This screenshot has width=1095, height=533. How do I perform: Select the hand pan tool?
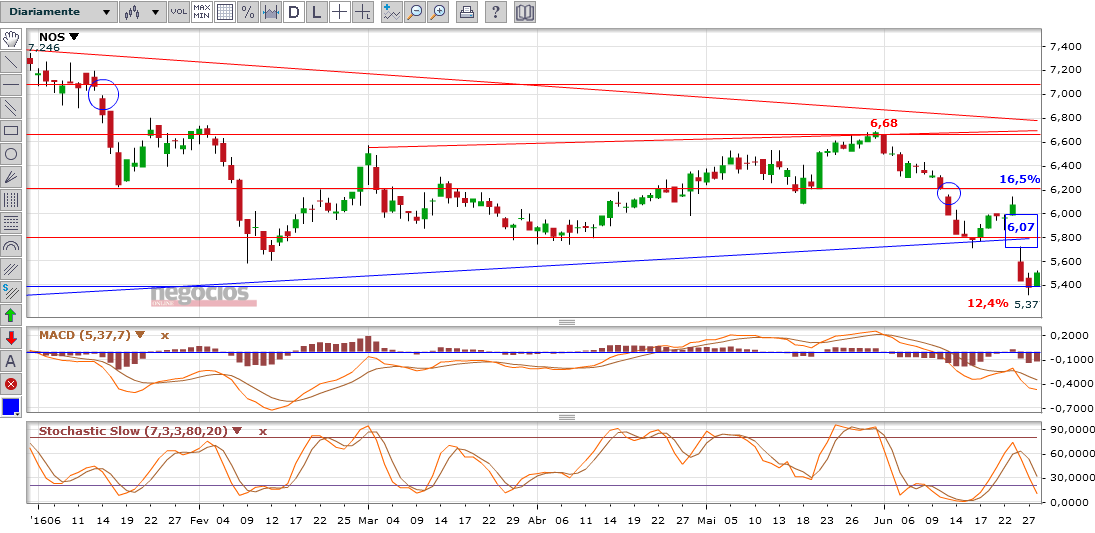[11, 38]
